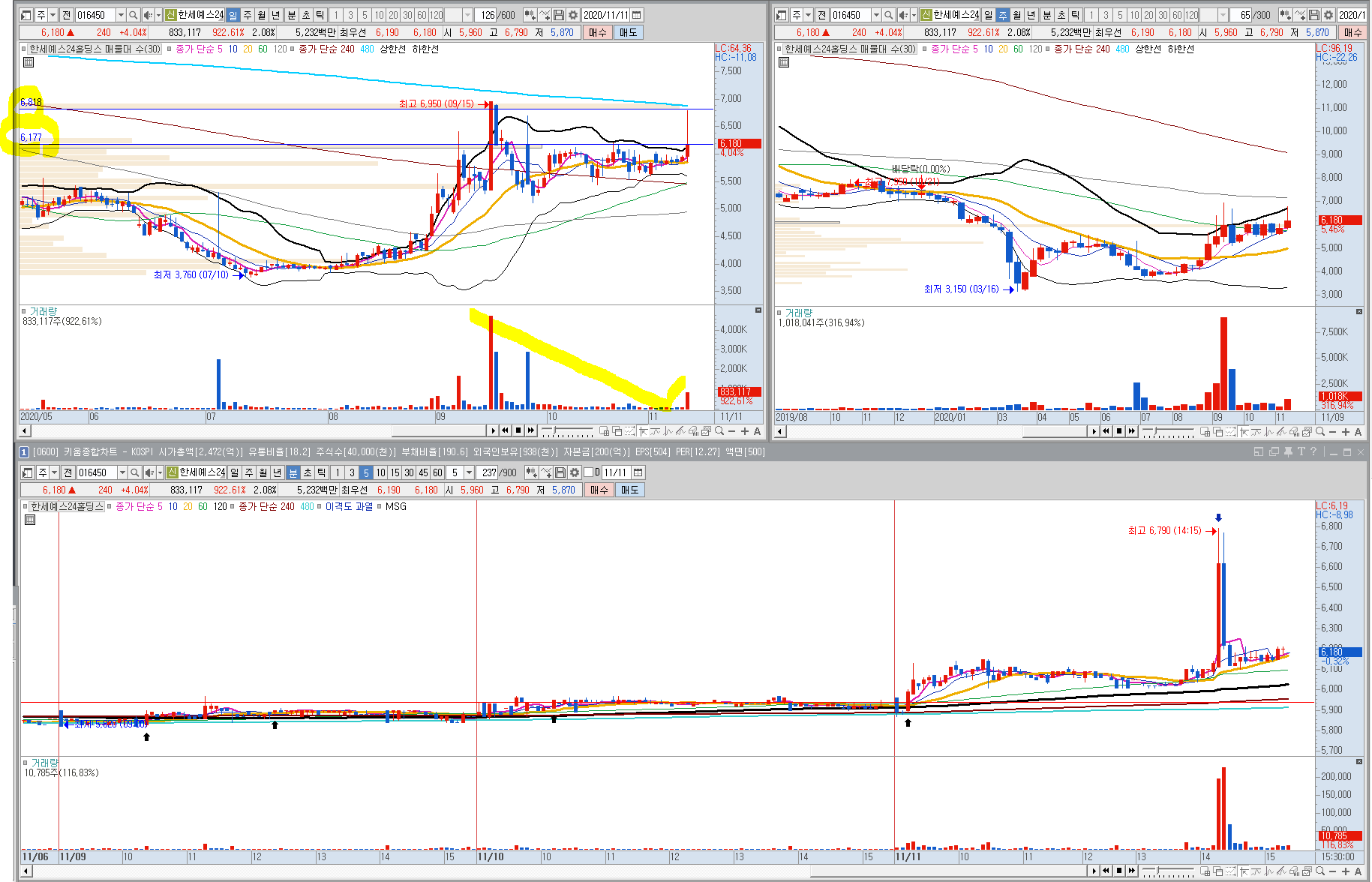Viewport: 1372px width, 882px height.
Task: Select weekly (주) period in top-right chart
Action: click(1002, 15)
